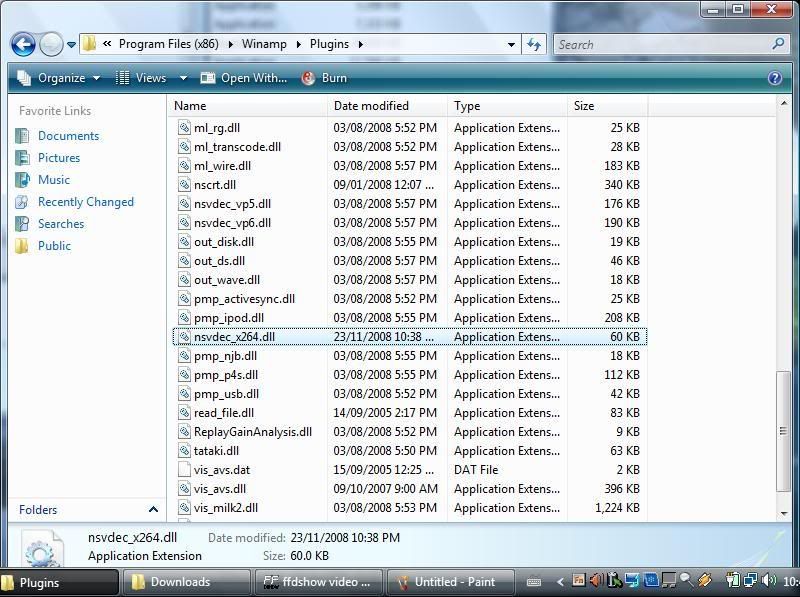Screen dimensions: 800x597
Task: Select vis_avs.dat file icon
Action: [184, 470]
